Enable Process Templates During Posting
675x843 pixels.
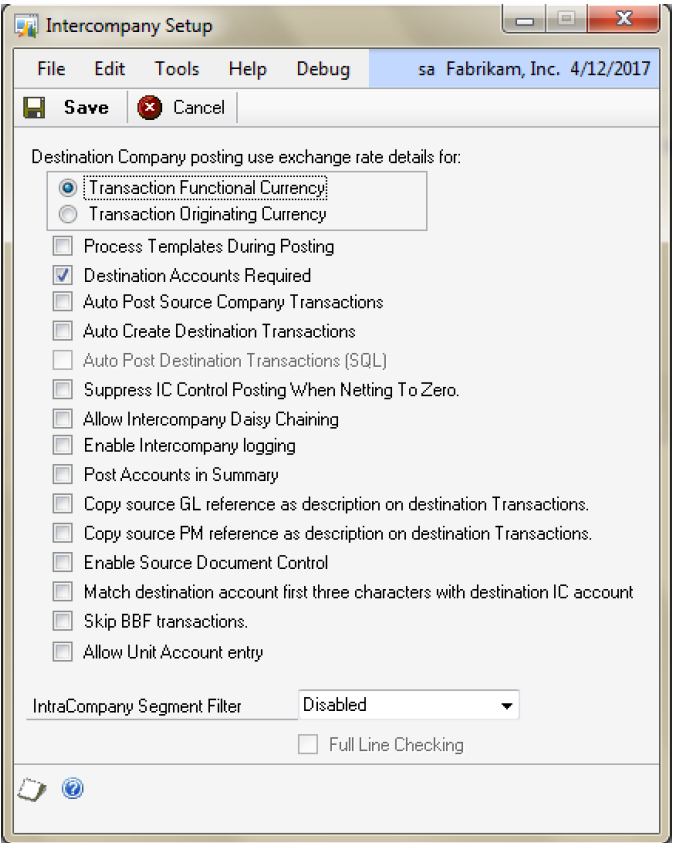[x=63, y=246]
